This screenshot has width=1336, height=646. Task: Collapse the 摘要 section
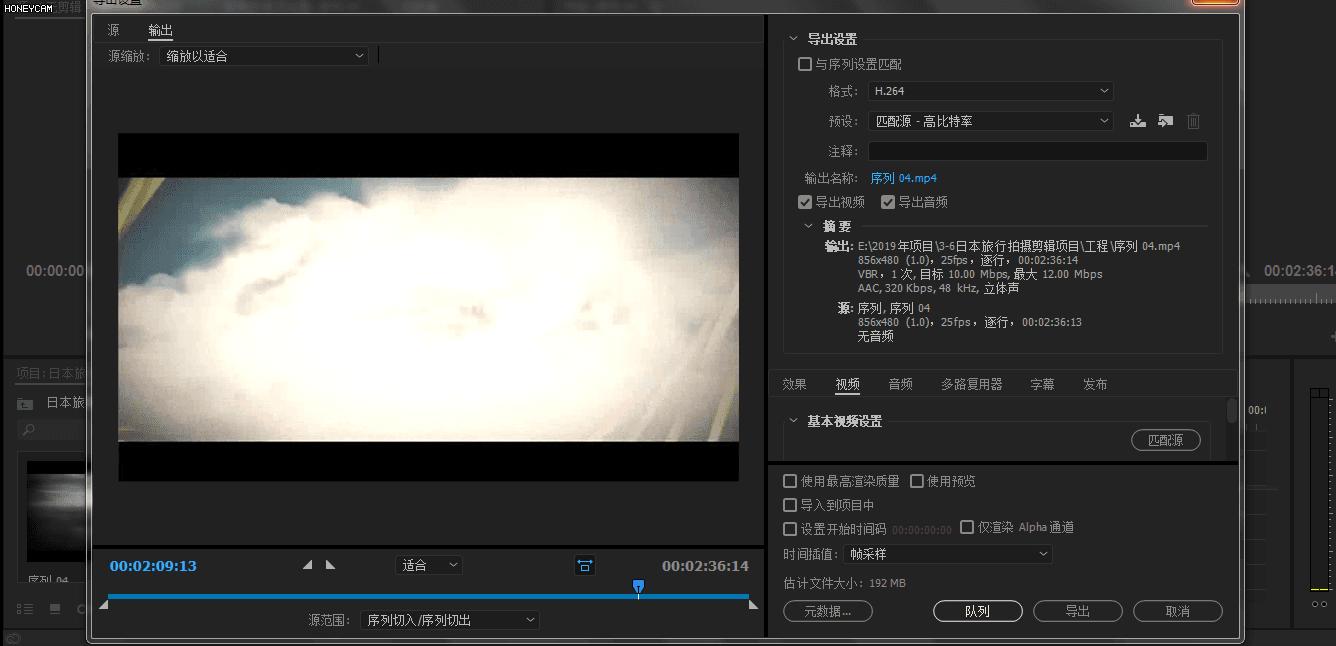point(809,226)
